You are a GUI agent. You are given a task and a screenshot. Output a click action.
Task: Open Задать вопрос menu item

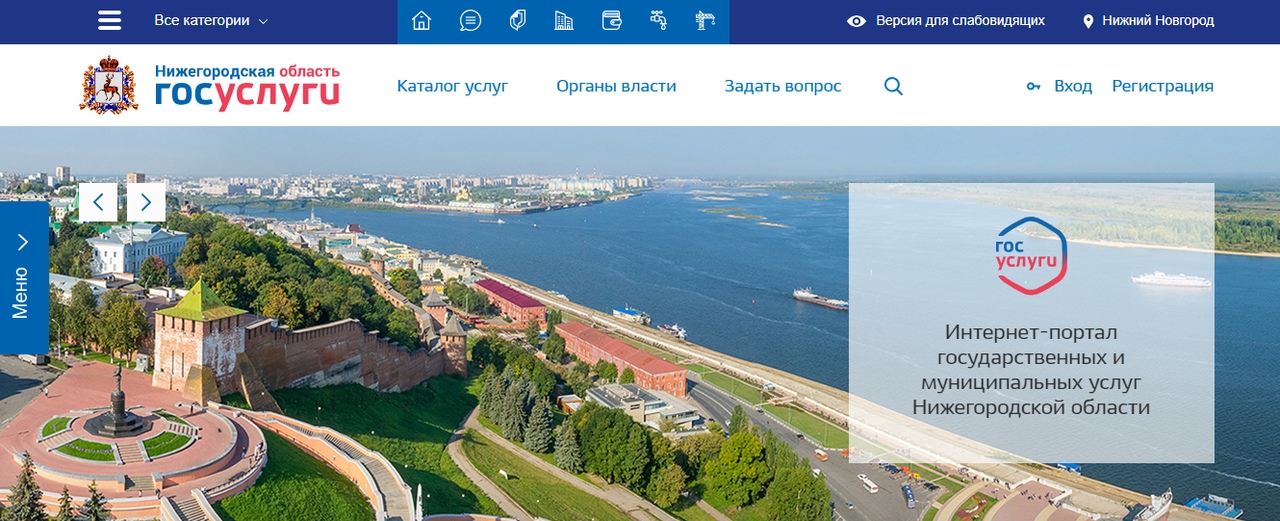click(783, 86)
